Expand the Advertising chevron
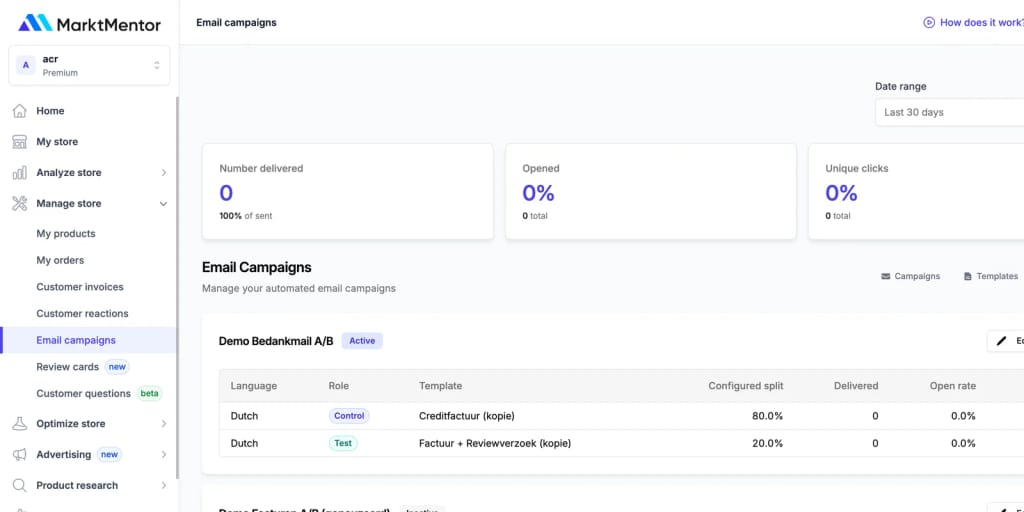This screenshot has width=1024, height=512. 163,455
